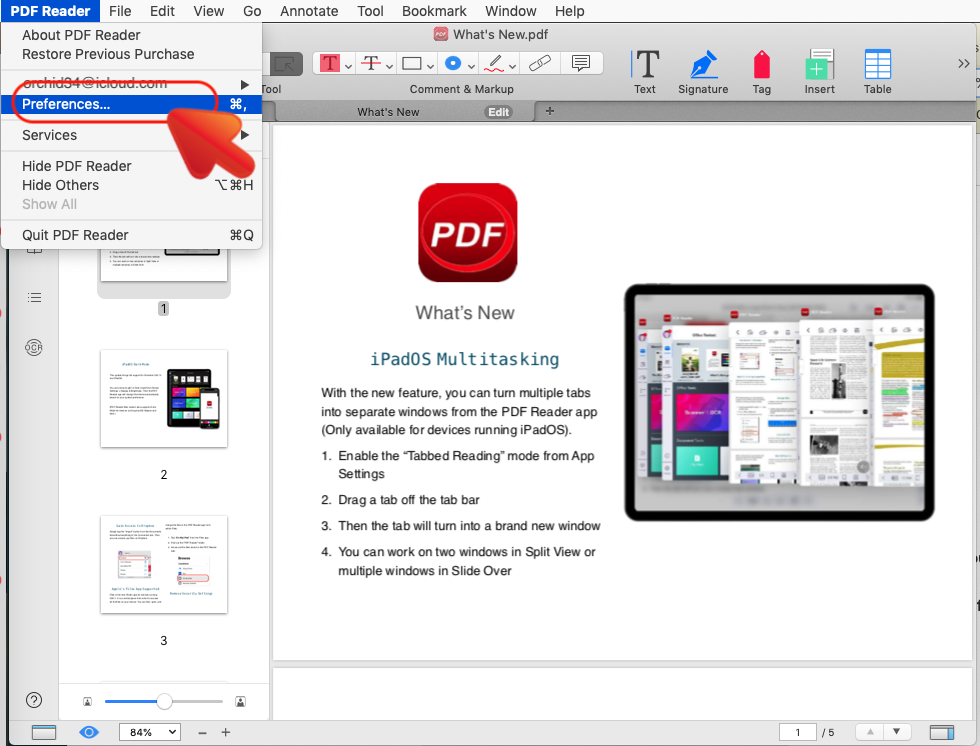Viewport: 980px width, 746px height.
Task: Click the "iPadOS Multitasking" heading text
Action: pos(464,359)
